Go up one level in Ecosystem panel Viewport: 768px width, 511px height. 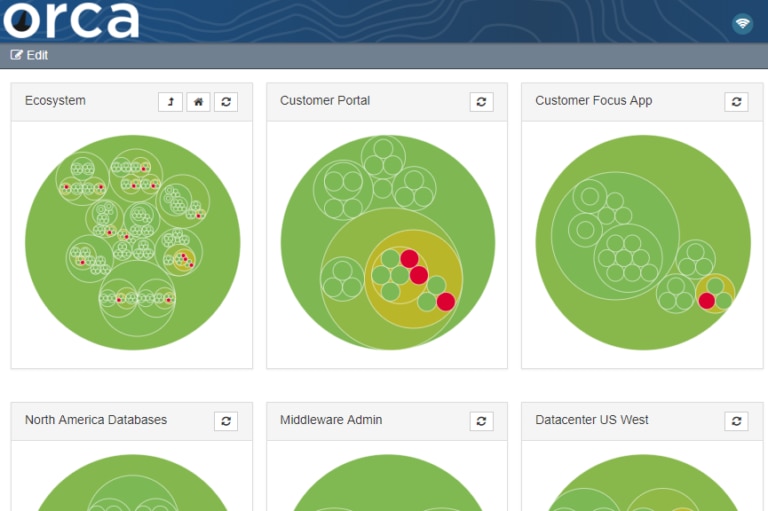[x=170, y=102]
